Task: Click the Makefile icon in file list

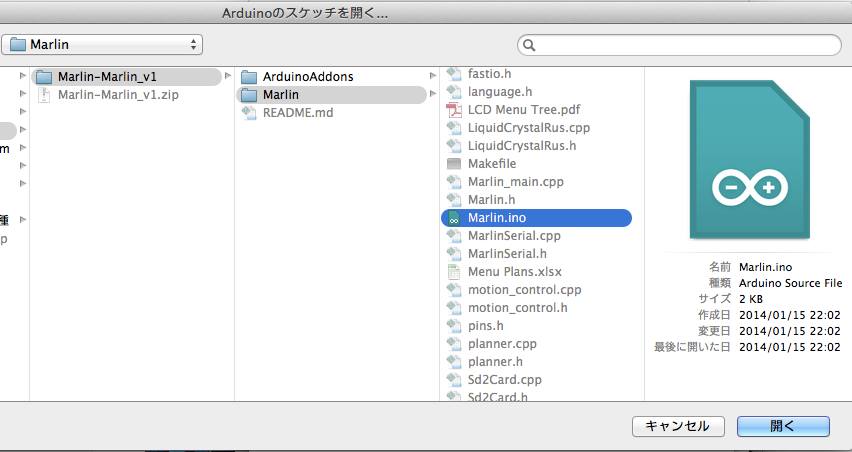Action: click(453, 163)
